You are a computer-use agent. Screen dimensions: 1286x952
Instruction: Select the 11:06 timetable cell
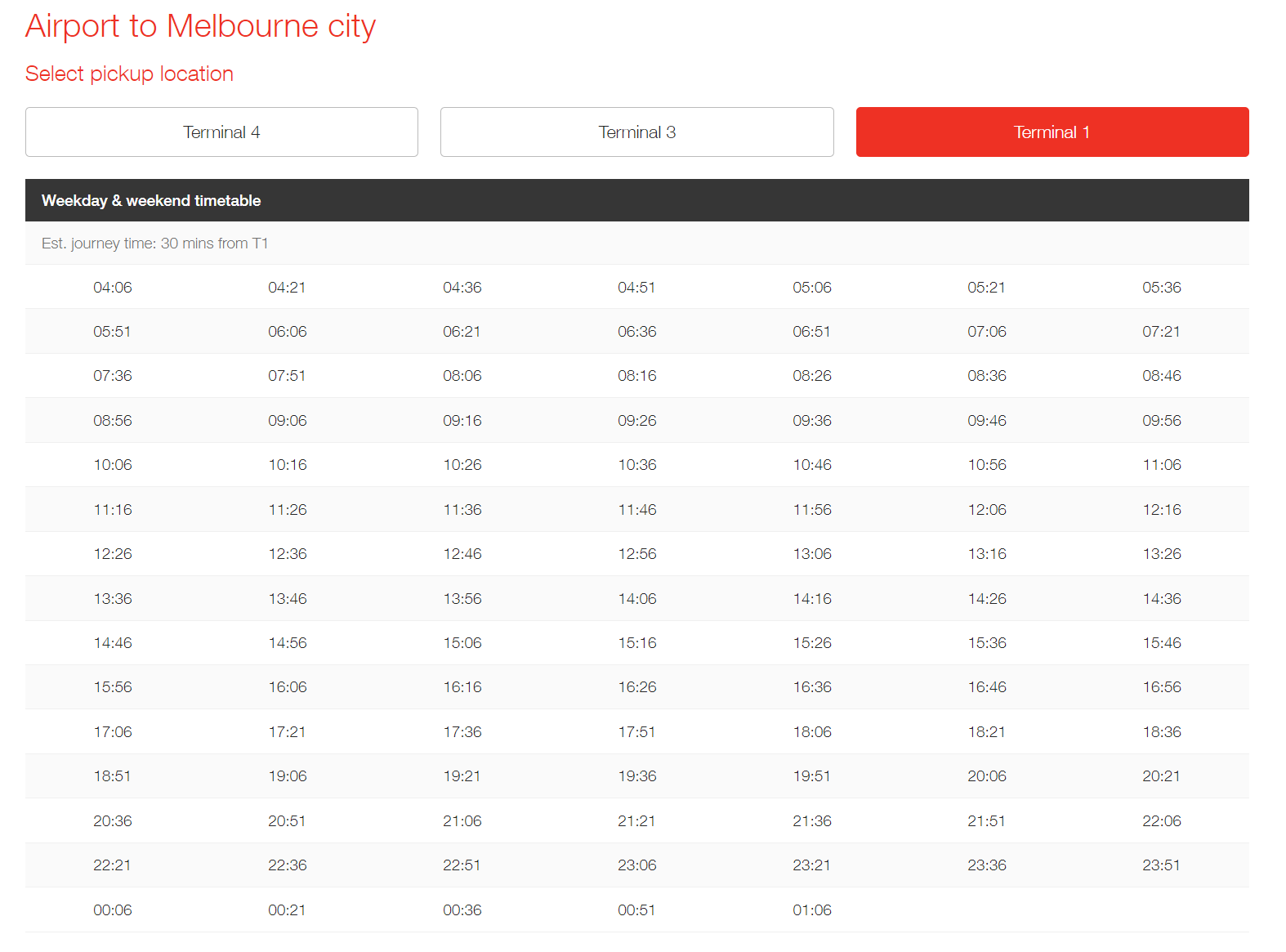tap(1162, 465)
